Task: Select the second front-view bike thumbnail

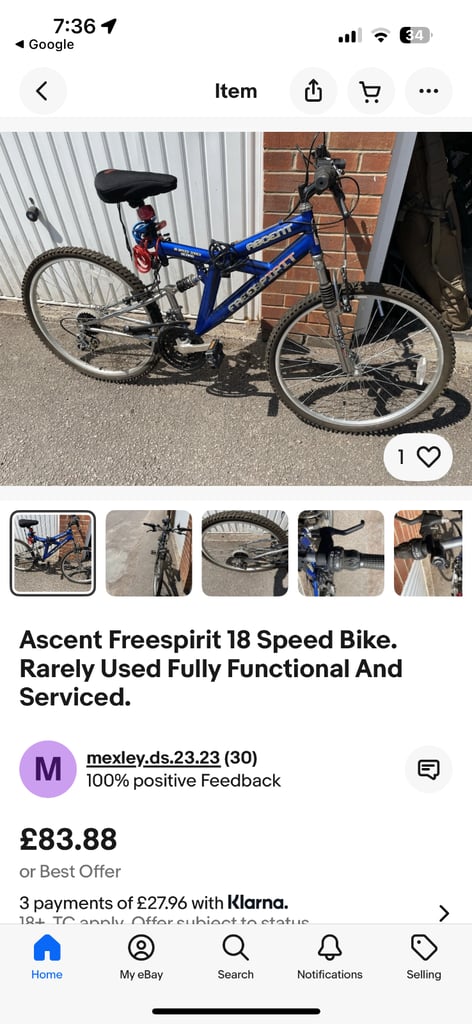Action: [149, 553]
